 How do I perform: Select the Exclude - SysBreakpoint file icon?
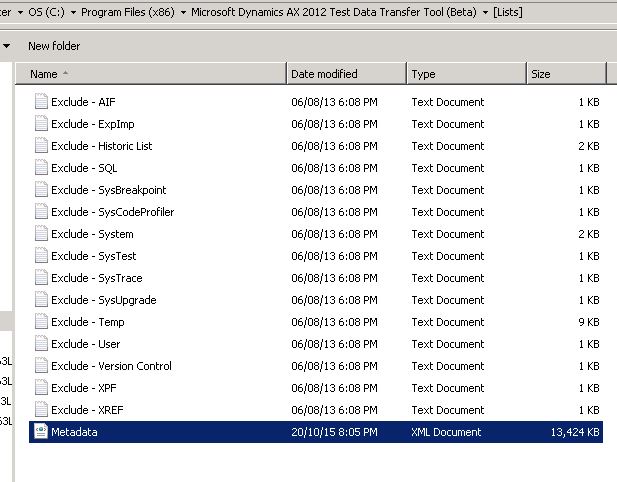41,190
